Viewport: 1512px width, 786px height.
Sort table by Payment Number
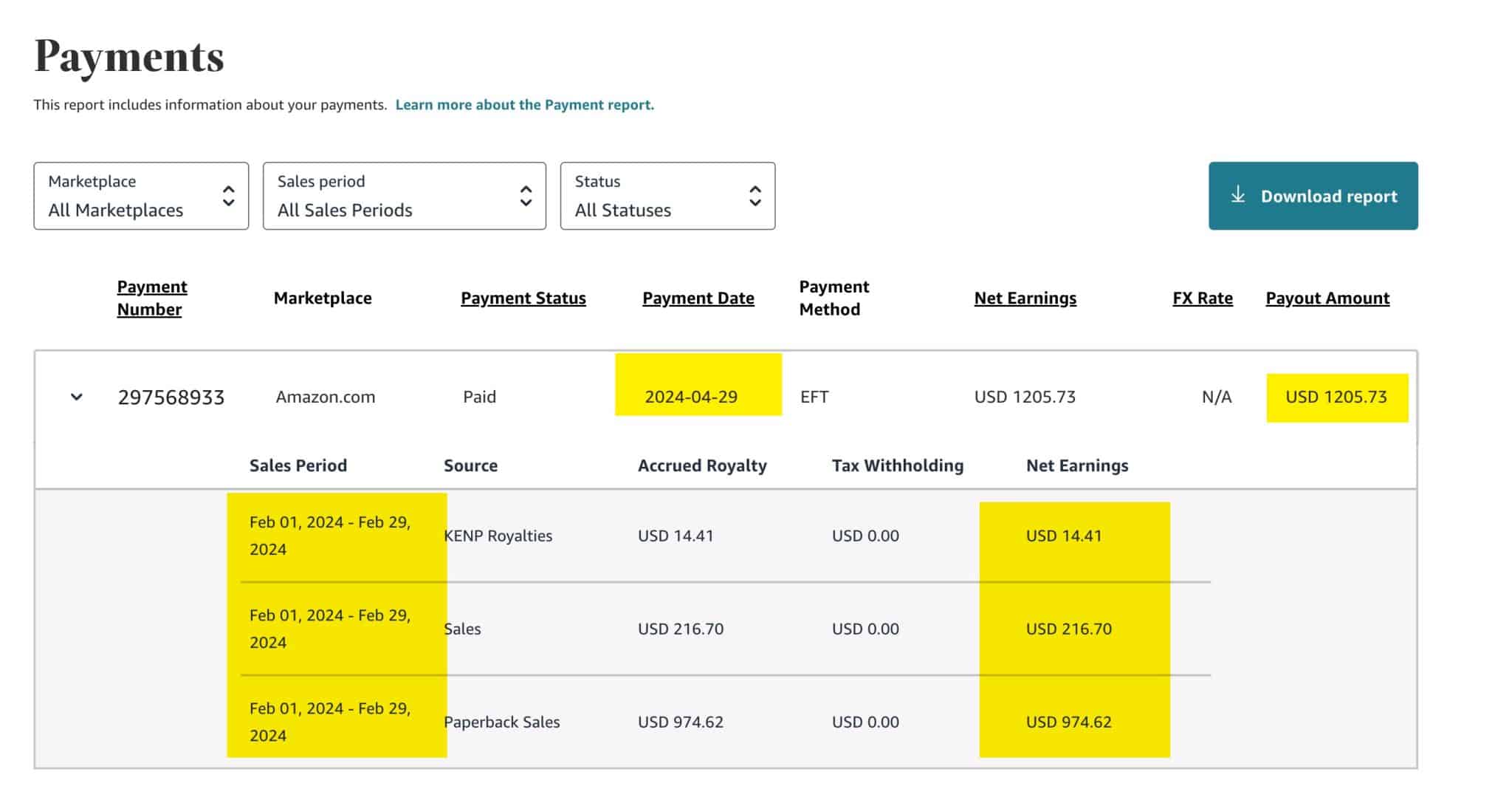click(x=151, y=297)
